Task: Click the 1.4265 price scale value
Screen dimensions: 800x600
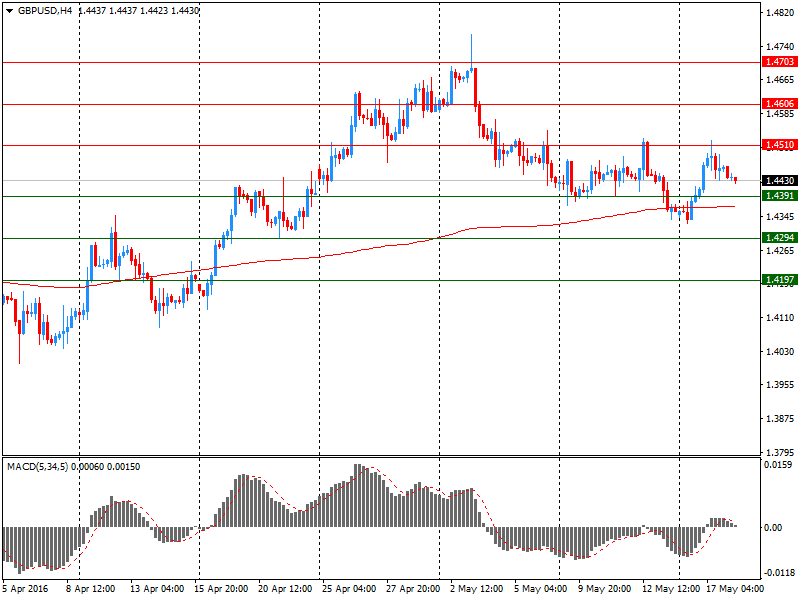Action: click(x=781, y=251)
